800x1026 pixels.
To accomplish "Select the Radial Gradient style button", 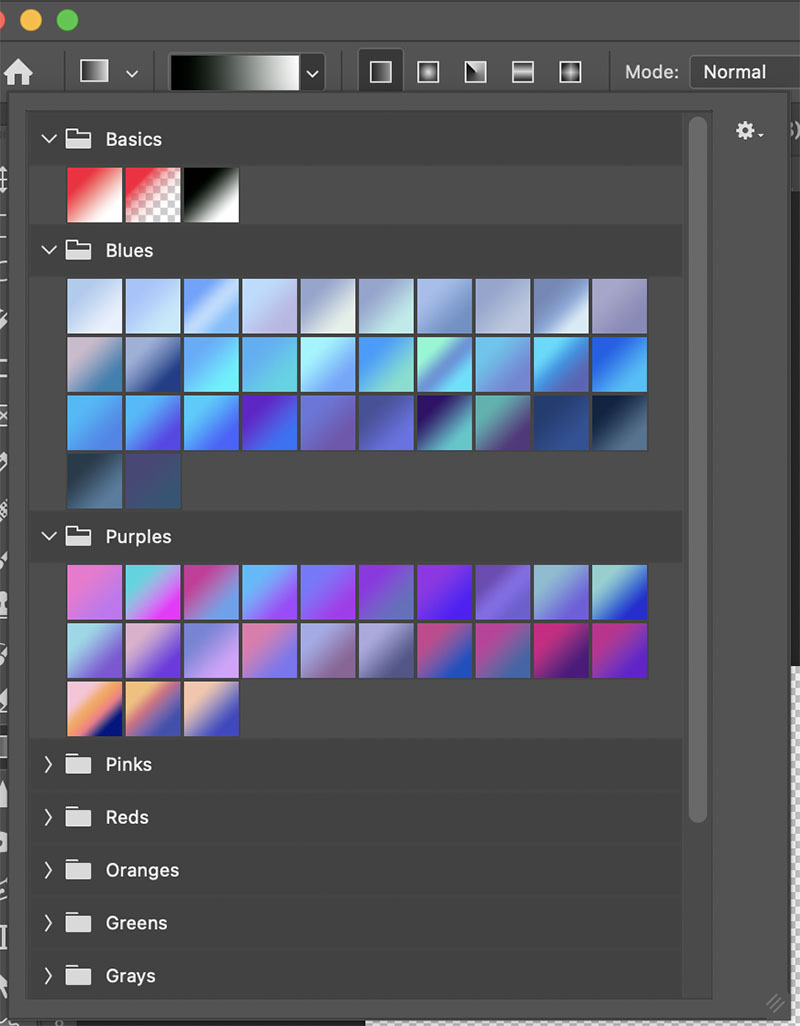I will pyautogui.click(x=428, y=72).
